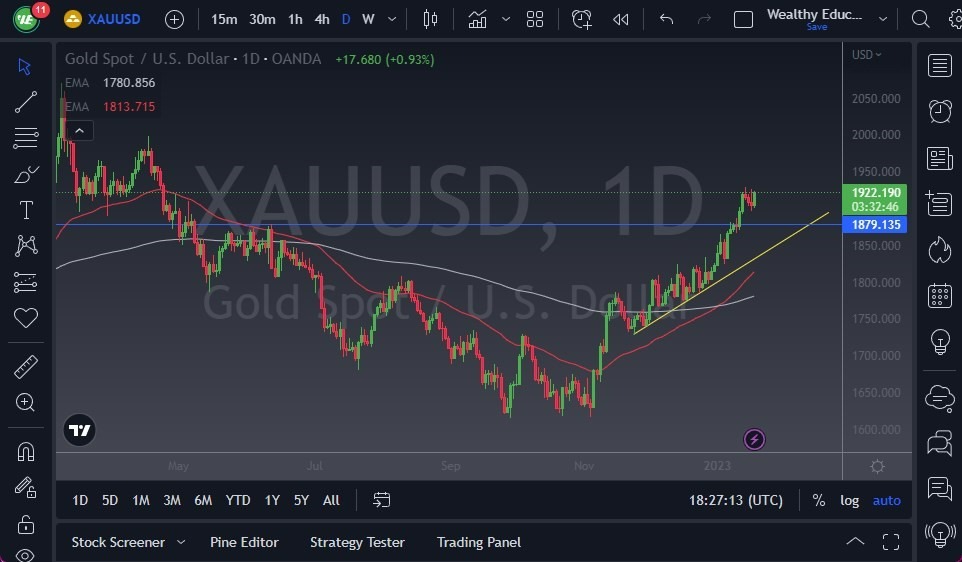The width and height of the screenshot is (962, 562).
Task: Switch to 4h timeframe
Action: point(322,20)
